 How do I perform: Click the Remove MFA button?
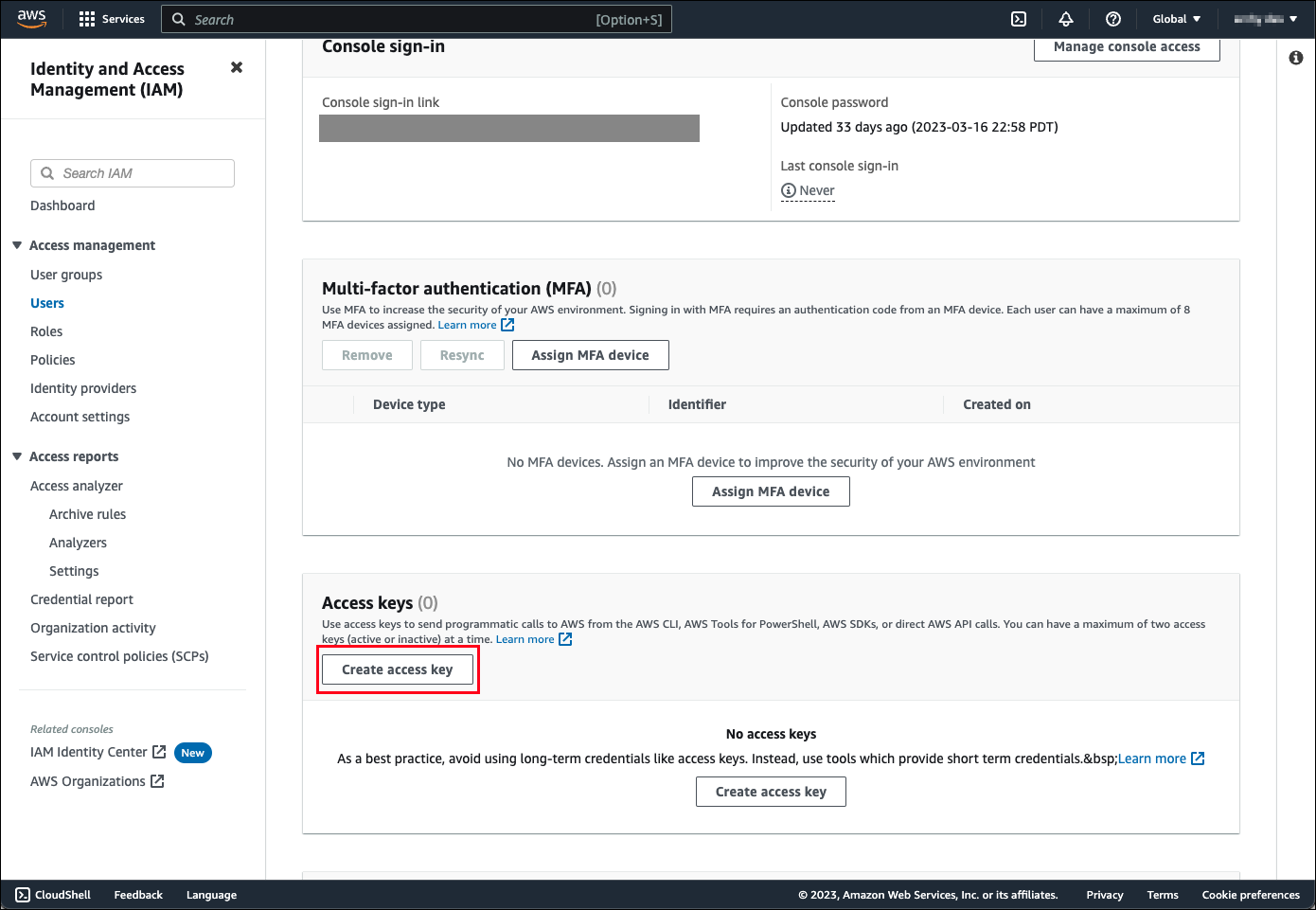tap(367, 355)
